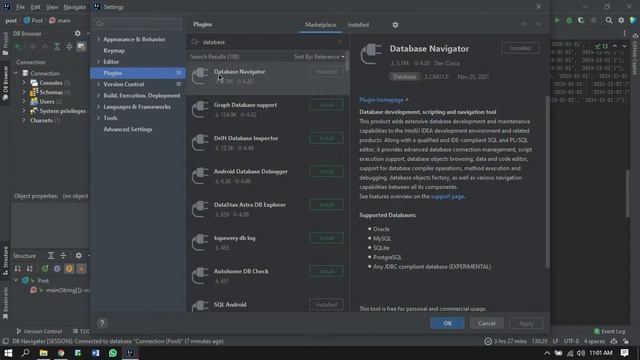Open Plugins gear menu beside Installed tab
Image resolution: width=640 pixels, height=360 pixels.
point(395,25)
